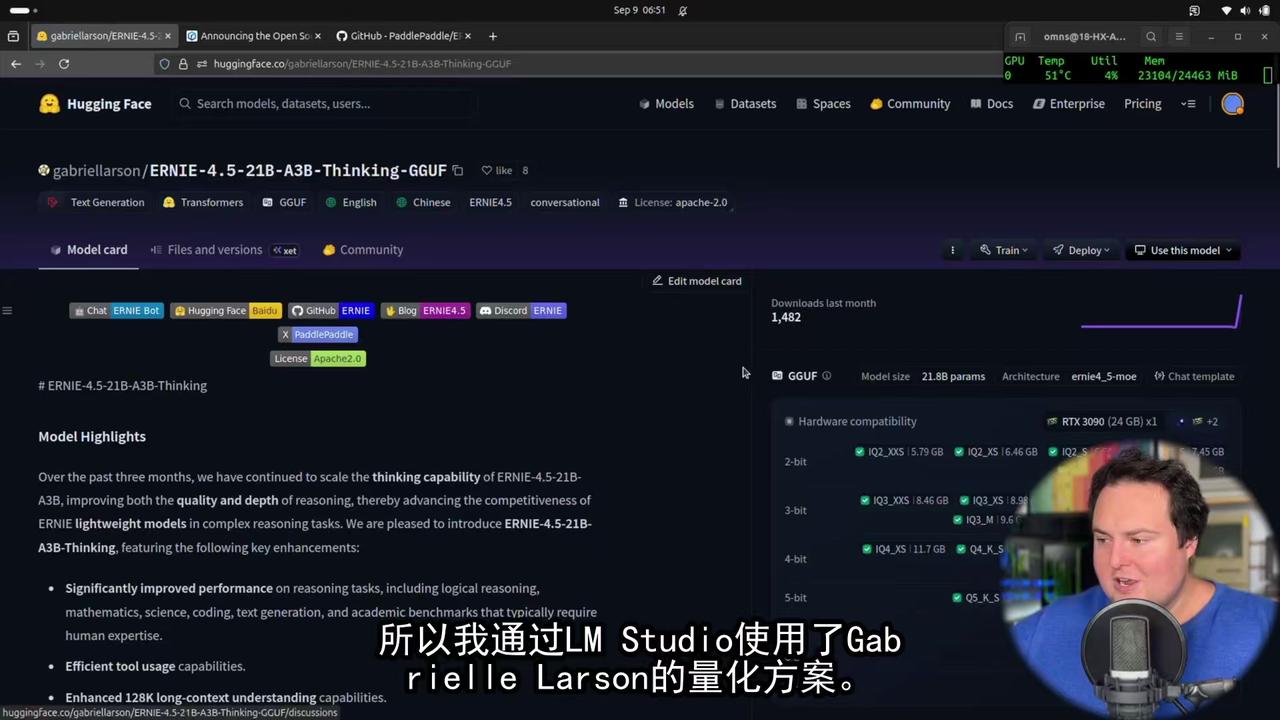
Task: Open Datasets in top navigation
Action: point(745,104)
